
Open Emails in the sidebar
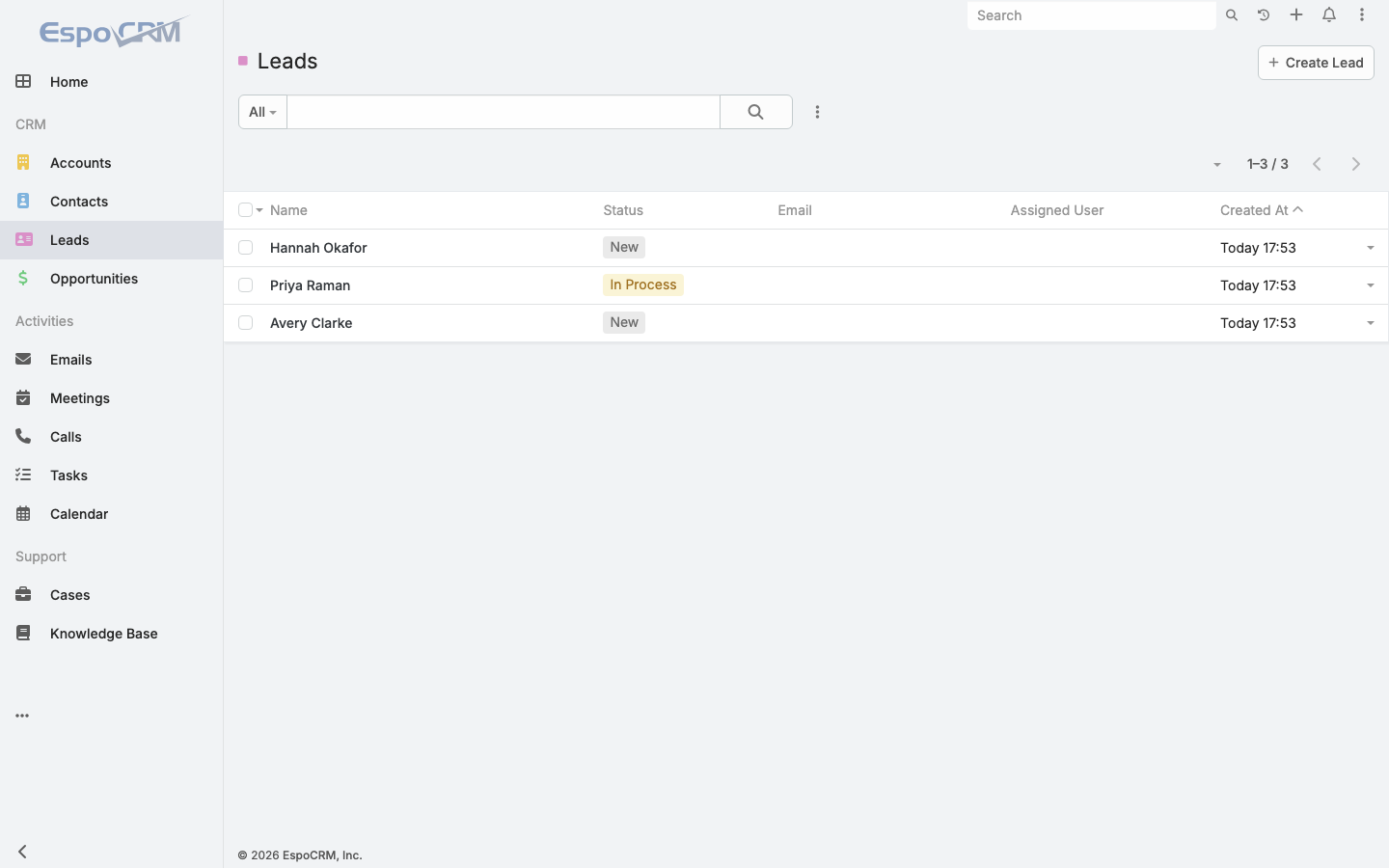[111, 360]
